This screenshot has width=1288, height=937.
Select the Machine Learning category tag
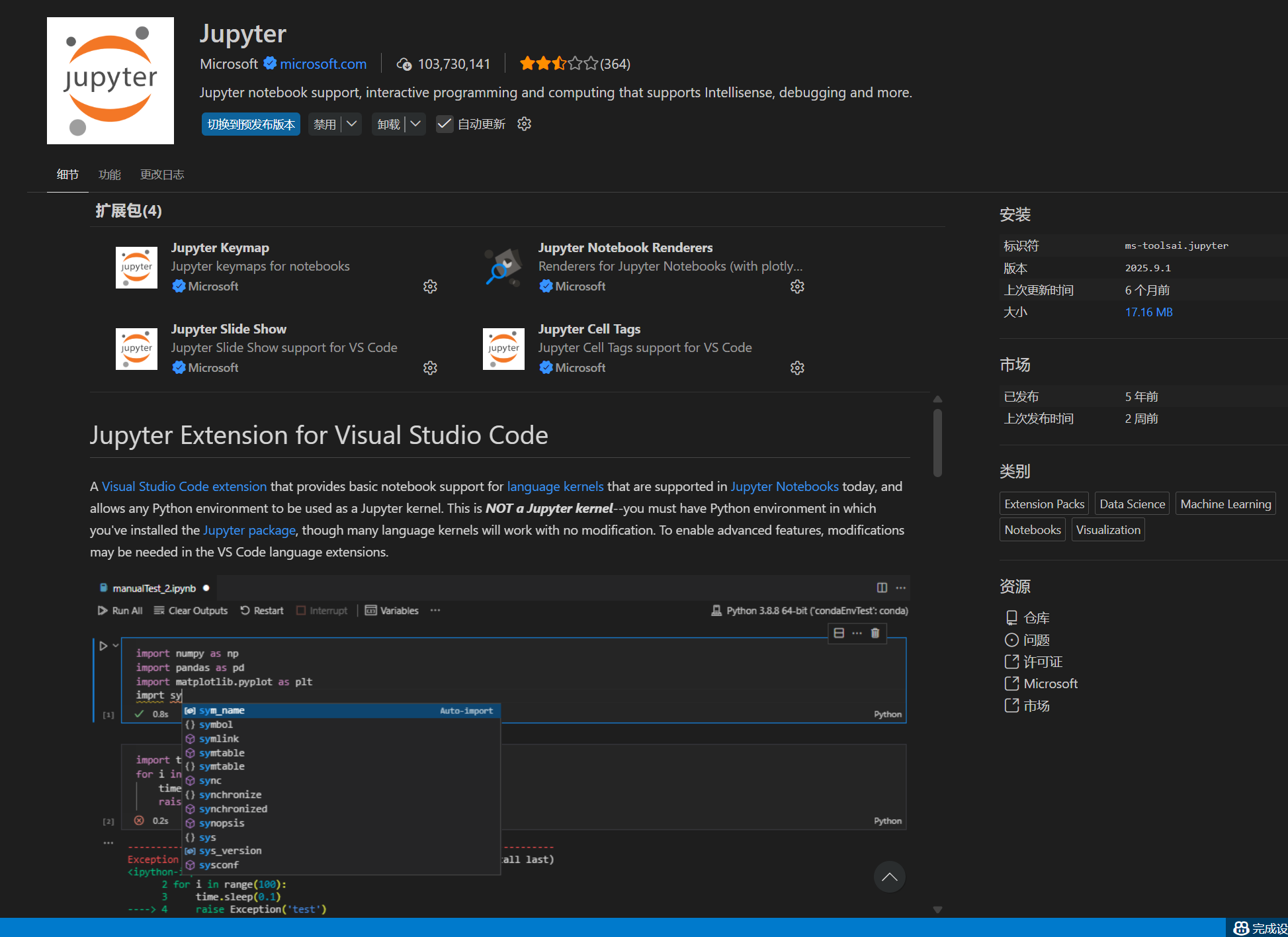[x=1226, y=504]
